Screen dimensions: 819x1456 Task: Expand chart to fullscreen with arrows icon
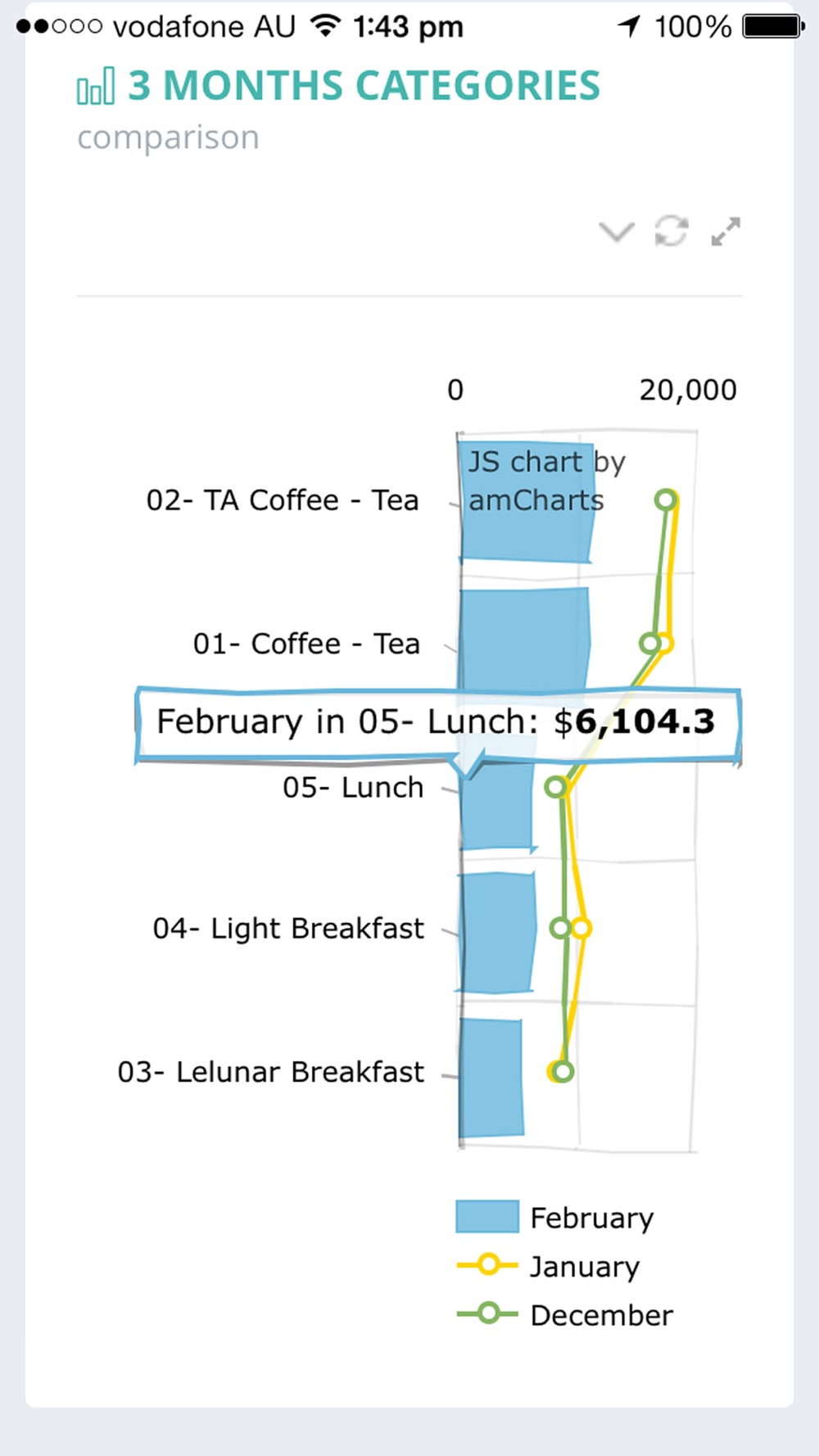[726, 232]
